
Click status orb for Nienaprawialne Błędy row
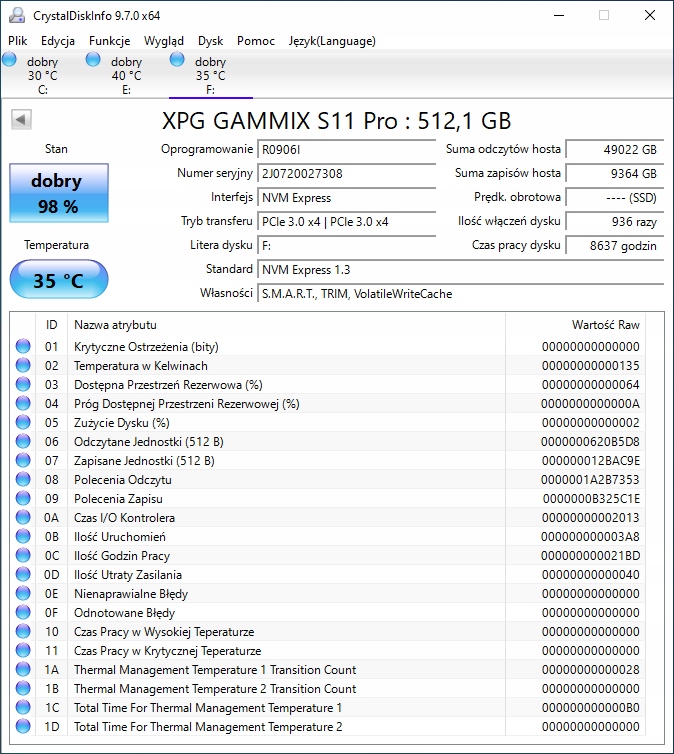23,594
